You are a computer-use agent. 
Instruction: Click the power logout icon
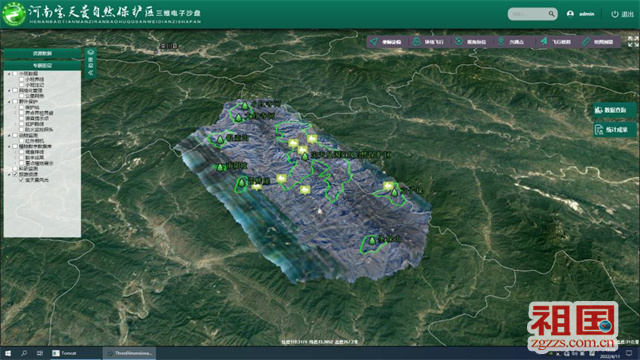tap(615, 14)
